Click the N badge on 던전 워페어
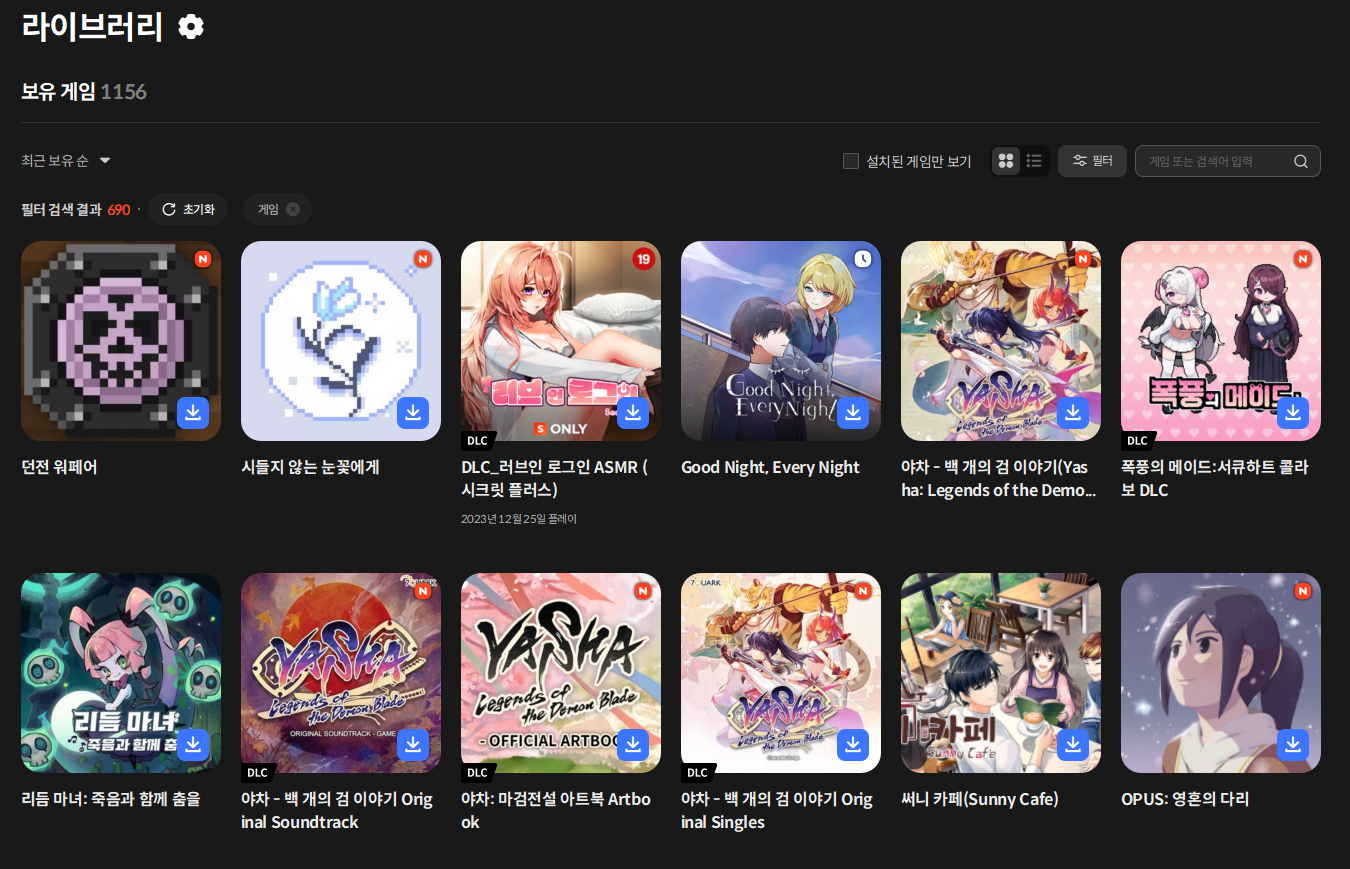 [203, 259]
